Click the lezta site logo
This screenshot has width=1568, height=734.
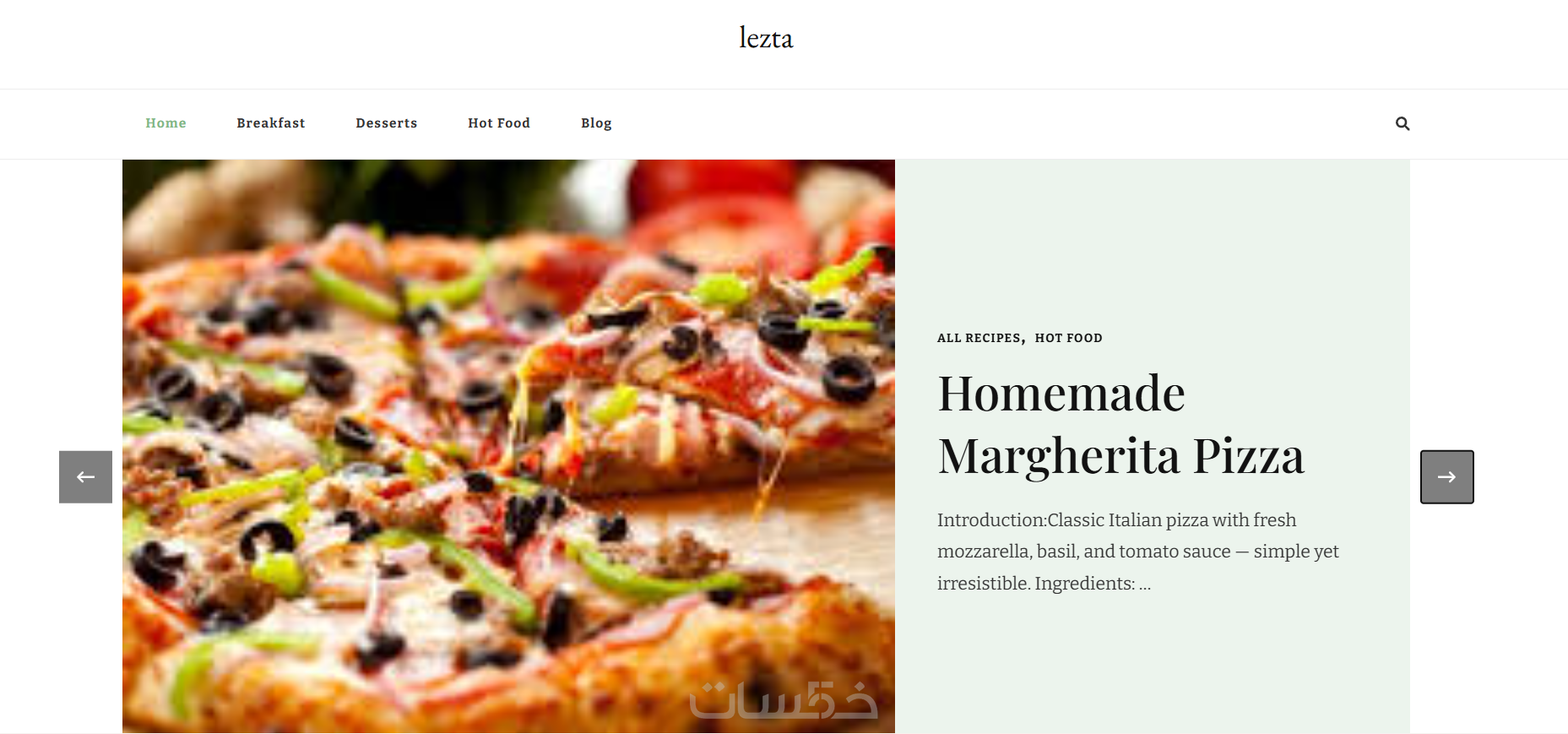[766, 38]
